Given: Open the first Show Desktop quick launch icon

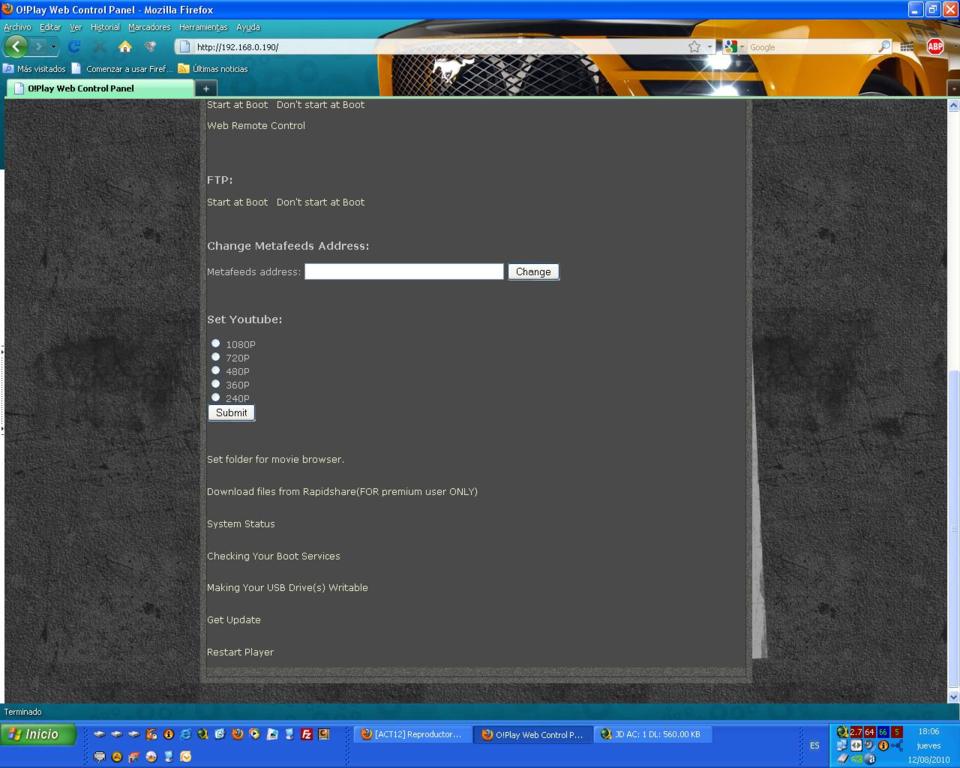Looking at the screenshot, I should point(99,734).
